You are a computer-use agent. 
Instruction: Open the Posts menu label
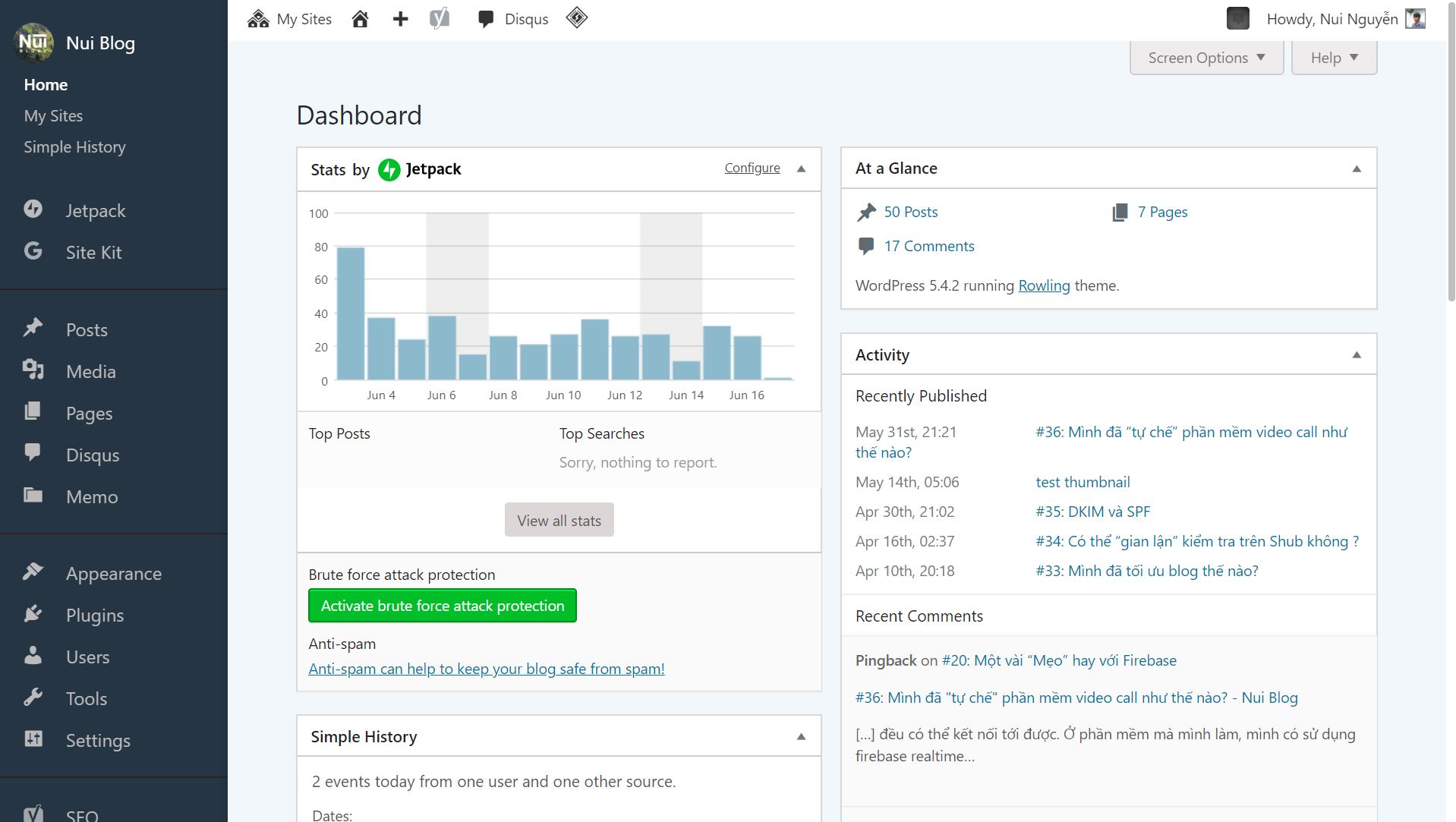pyautogui.click(x=87, y=329)
